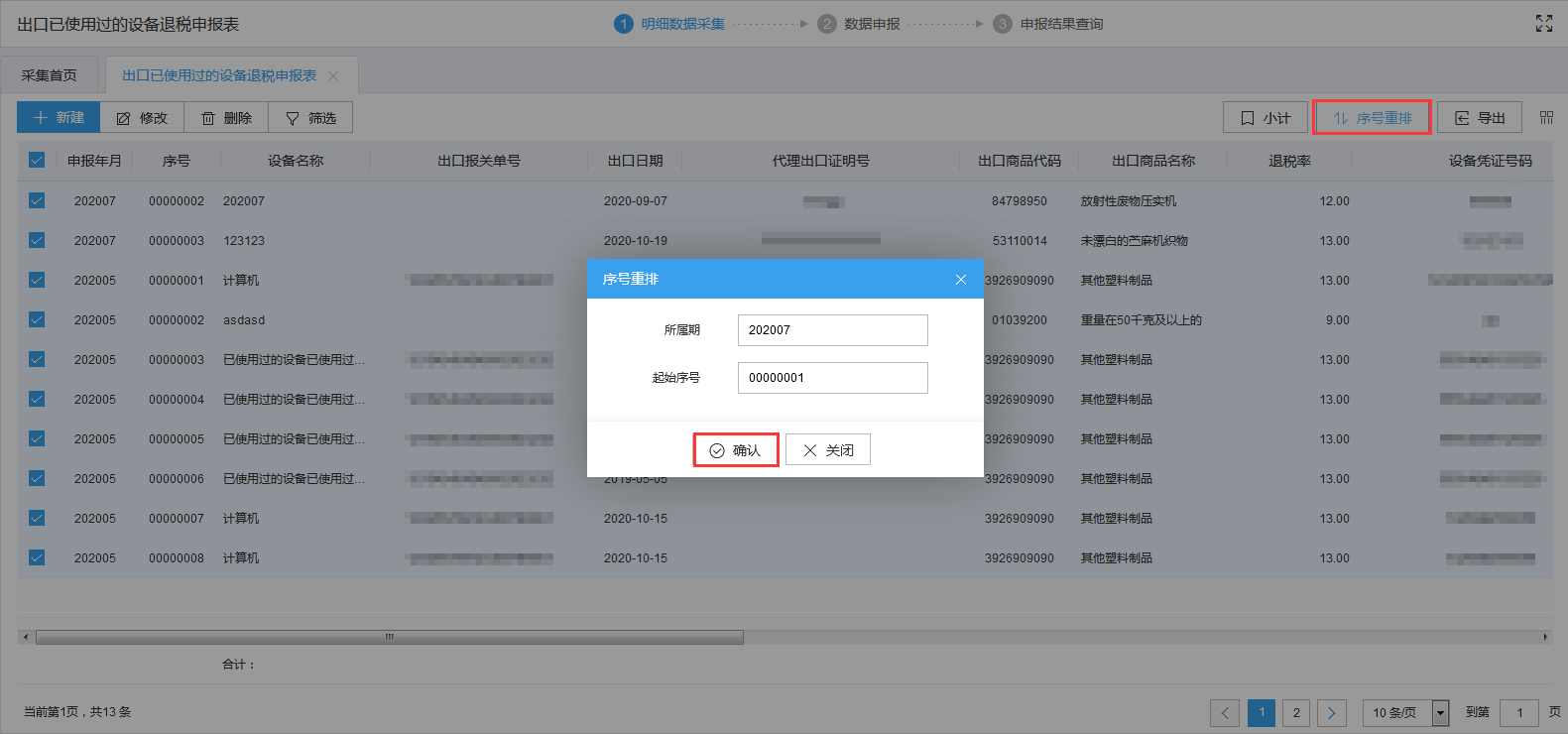
Task: Click 小计 subtotal button
Action: pyautogui.click(x=1266, y=117)
